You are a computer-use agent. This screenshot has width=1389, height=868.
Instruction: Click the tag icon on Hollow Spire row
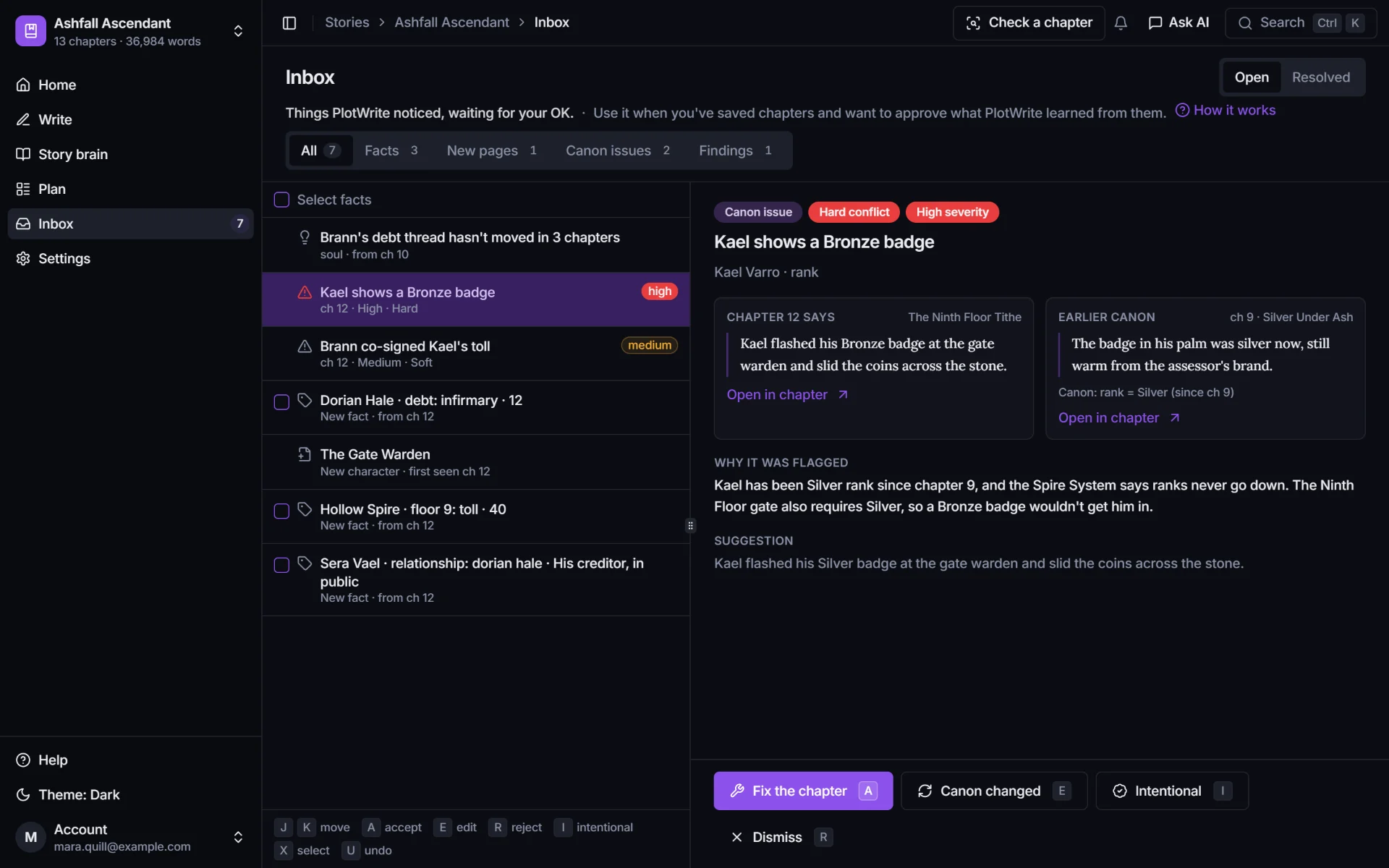pos(305,509)
